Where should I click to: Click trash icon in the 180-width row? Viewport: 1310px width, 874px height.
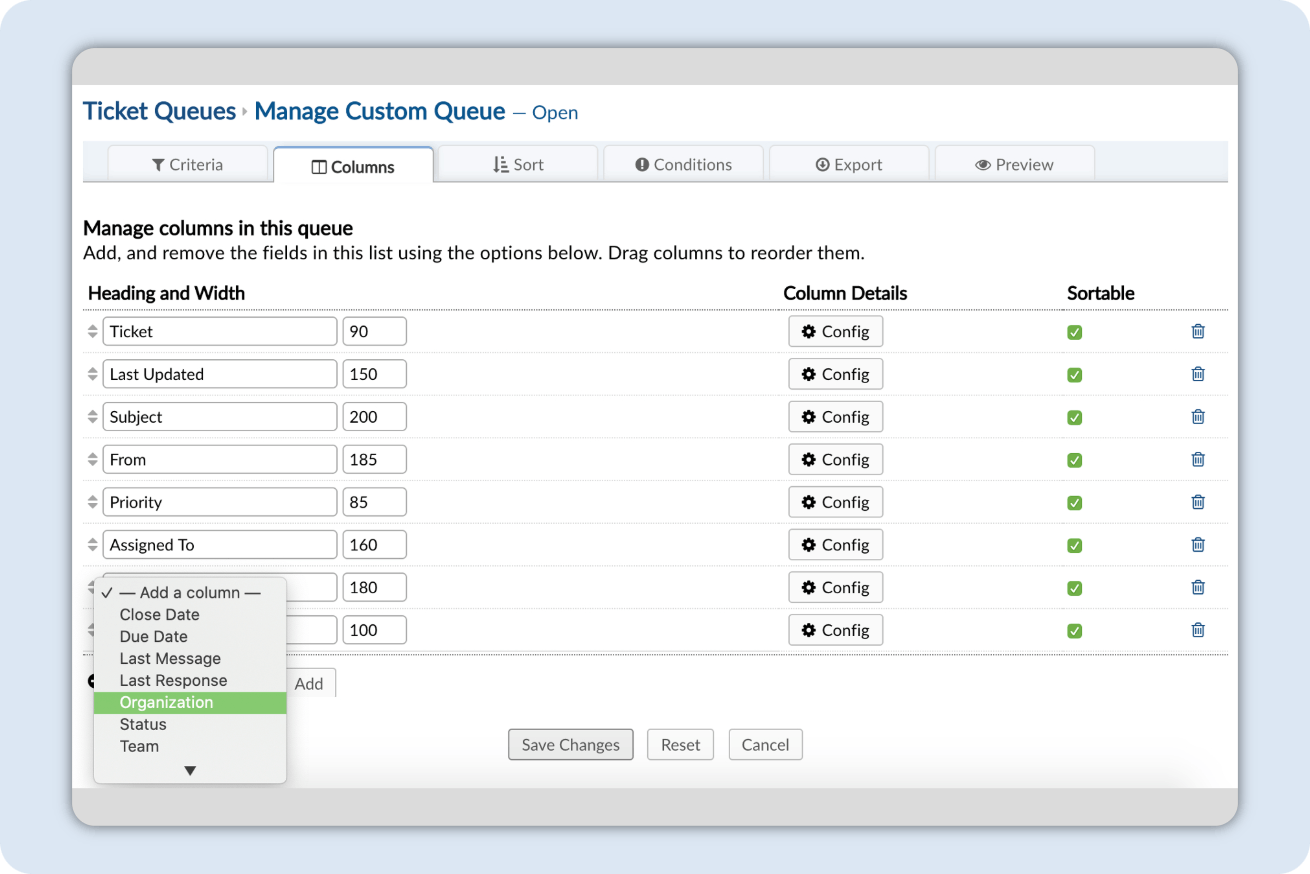[1198, 587]
